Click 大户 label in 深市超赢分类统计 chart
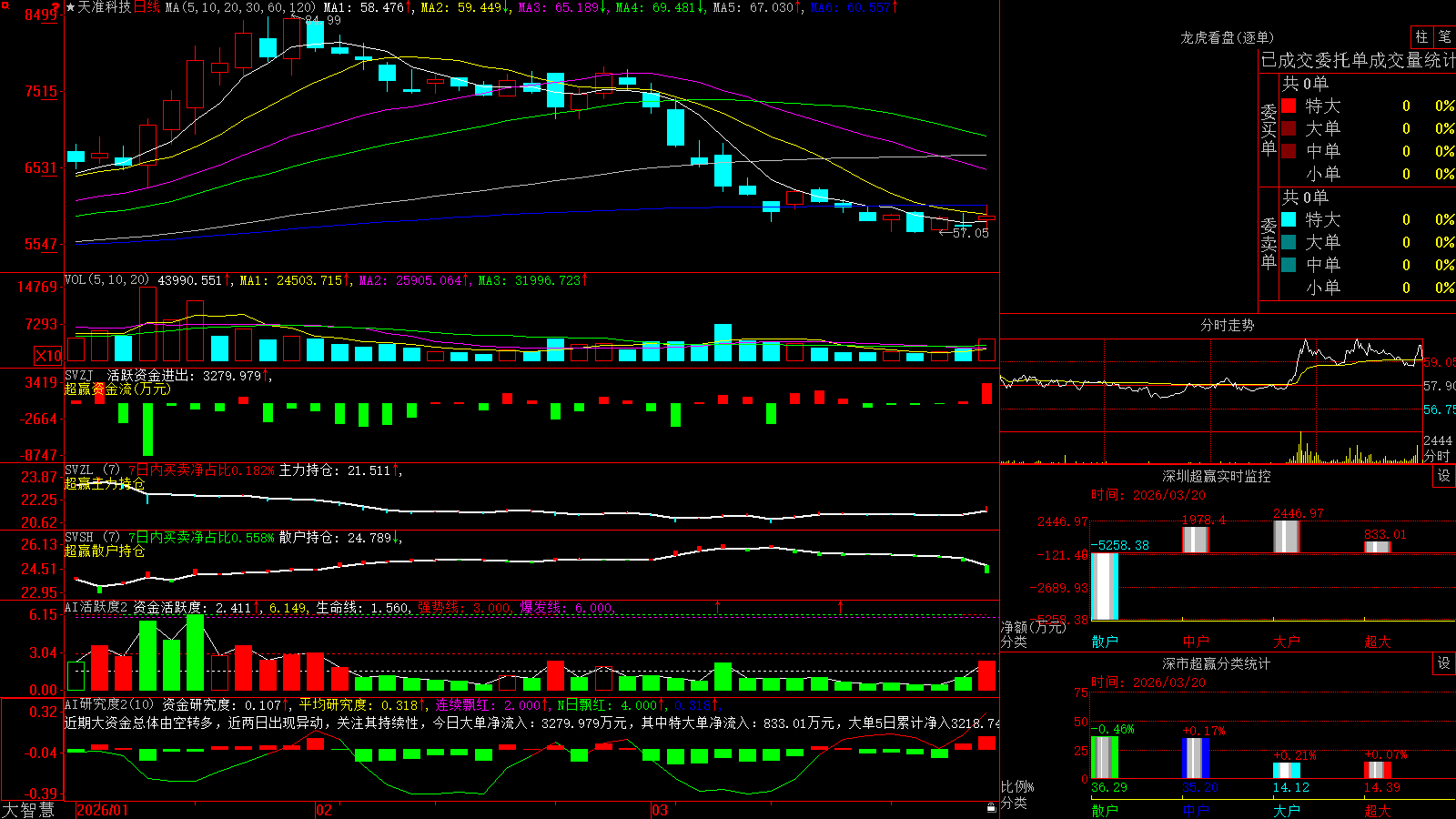 point(1287,810)
